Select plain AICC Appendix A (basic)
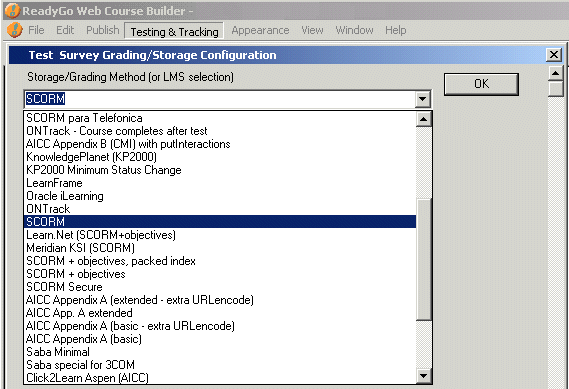The image size is (569, 389). 220,339
